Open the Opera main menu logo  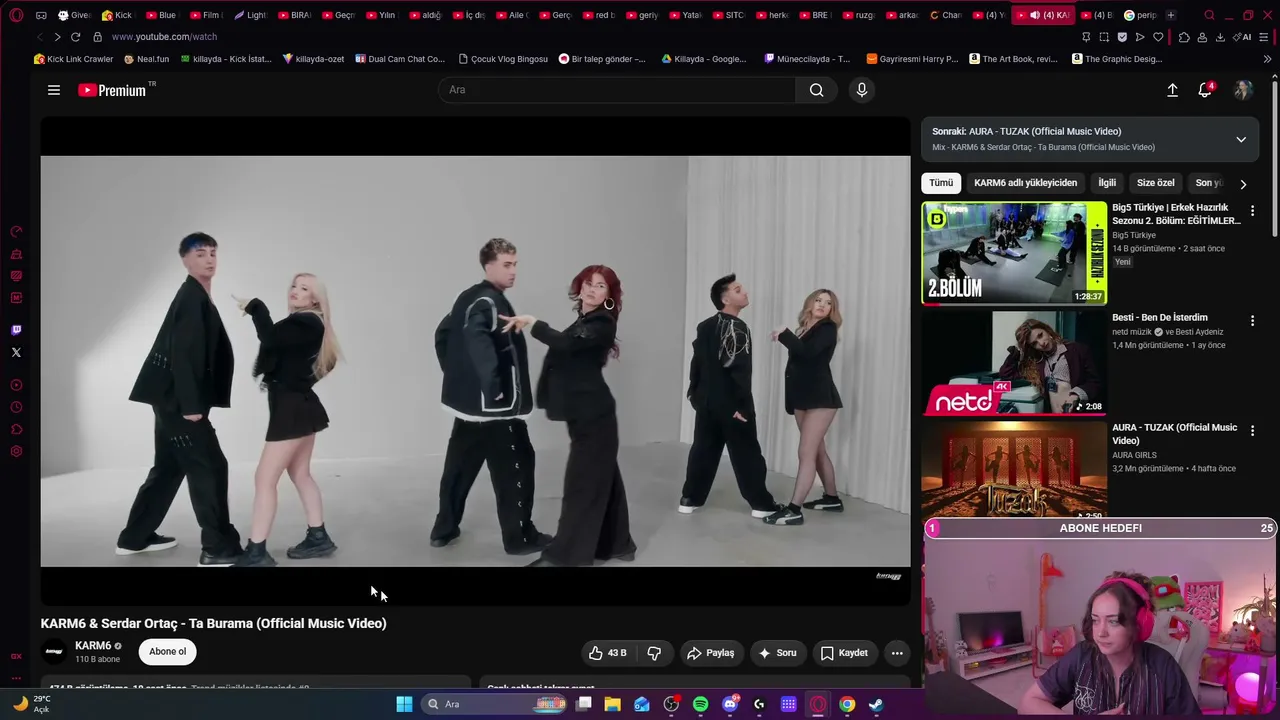[x=16, y=15]
